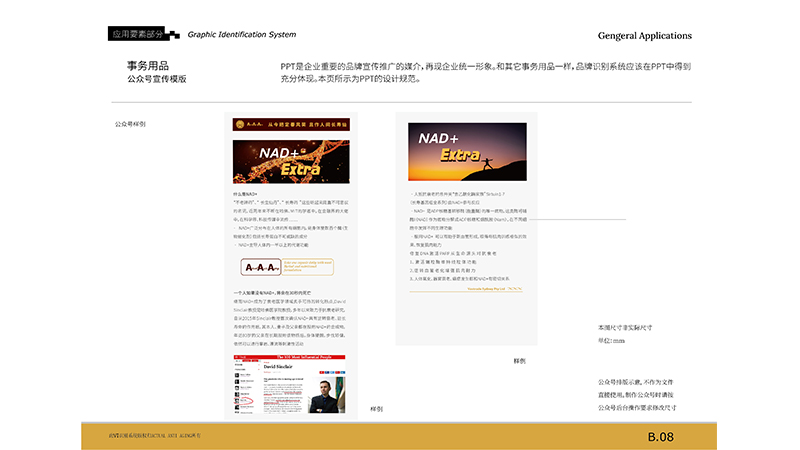Click the '样例' caption below the right sample
Image resolution: width=800 pixels, height=450 pixels.
coord(519,361)
